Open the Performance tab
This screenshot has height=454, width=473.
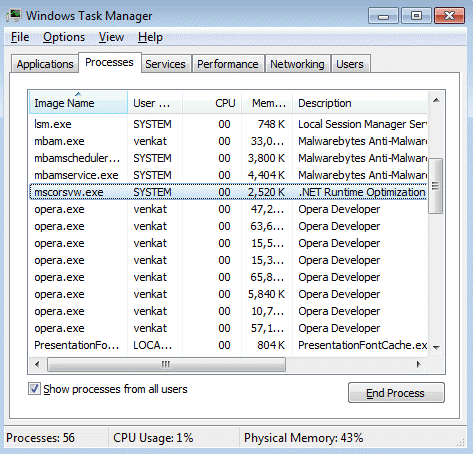click(228, 64)
